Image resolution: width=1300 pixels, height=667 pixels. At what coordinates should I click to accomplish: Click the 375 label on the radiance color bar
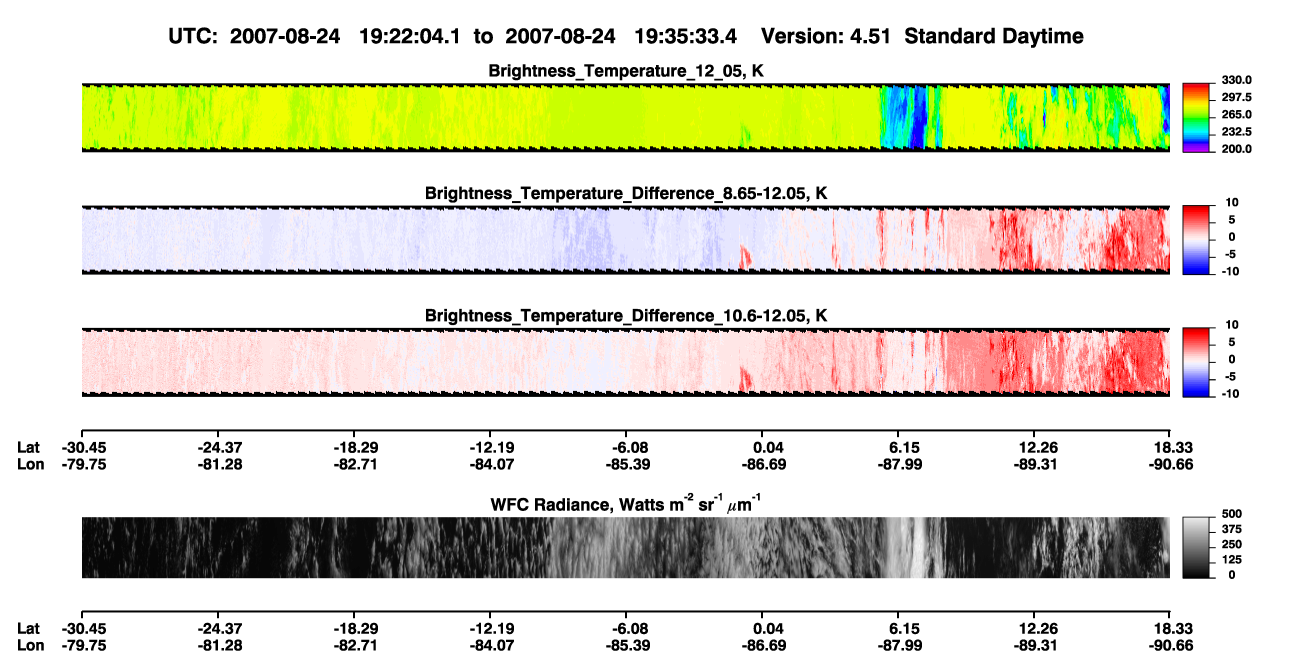pos(1232,531)
